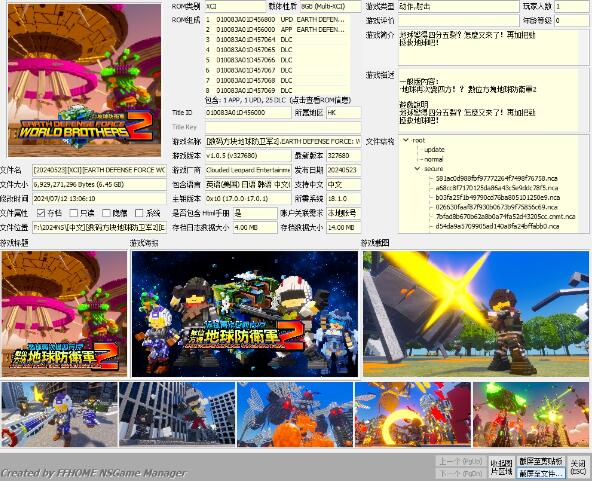Open the thumbnail showing giant flying insects
This screenshot has height=481, width=592.
295,414
